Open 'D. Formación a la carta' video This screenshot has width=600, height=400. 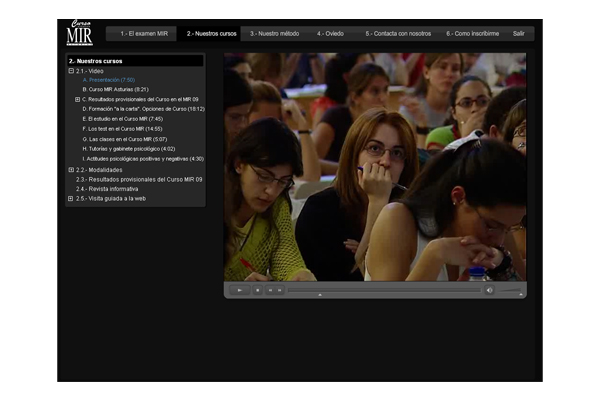coord(143,109)
